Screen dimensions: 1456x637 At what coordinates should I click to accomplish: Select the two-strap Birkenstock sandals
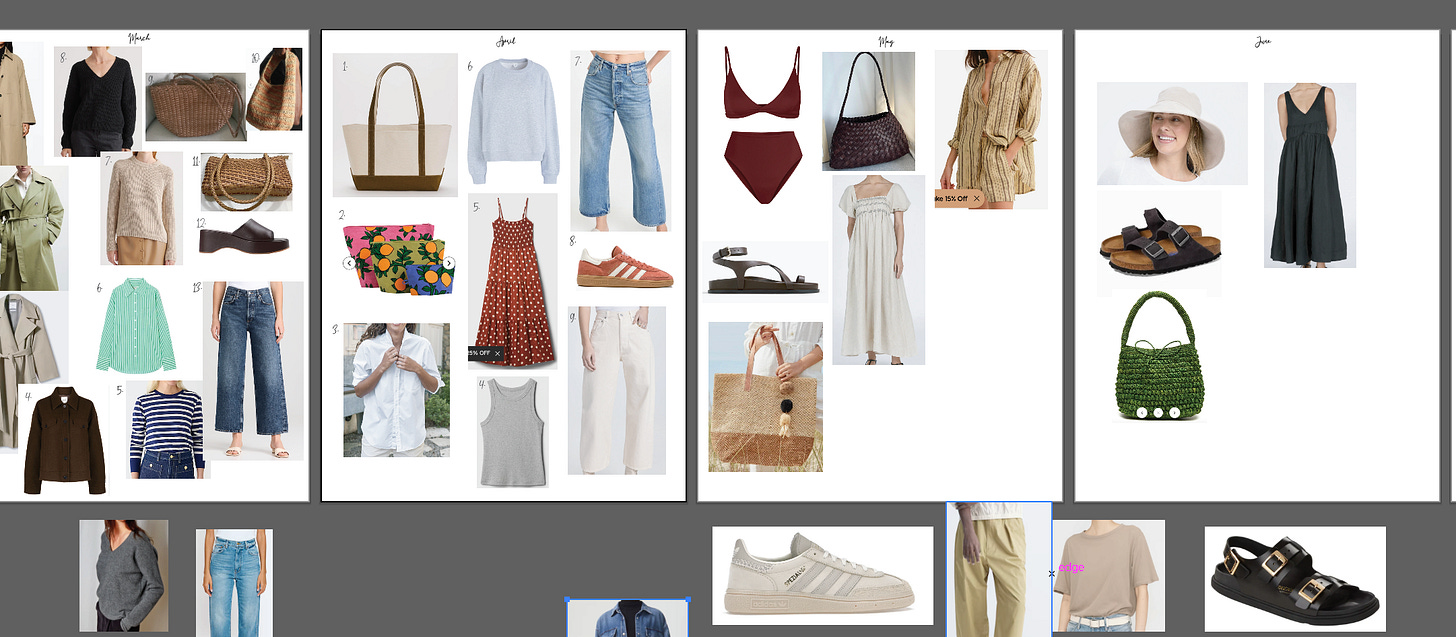point(1159,243)
